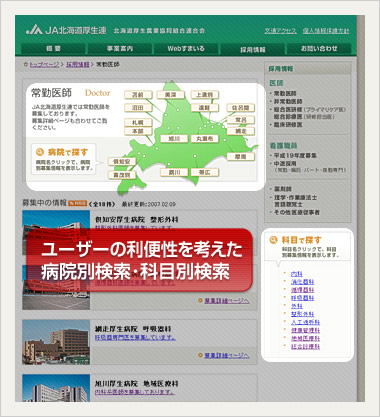Click 募集詳細ページへ in 網走厚生病院 card
This screenshot has height=417, width=380.
227,355
